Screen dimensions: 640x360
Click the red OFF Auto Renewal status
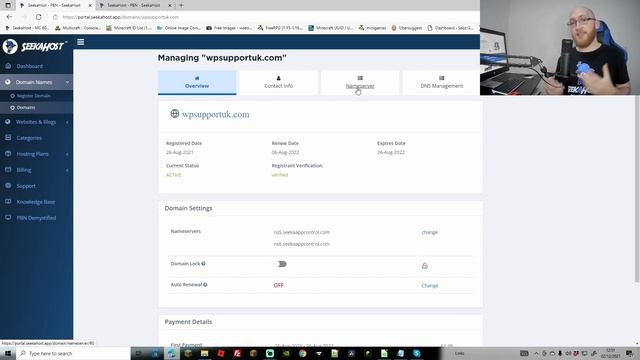pyautogui.click(x=278, y=285)
